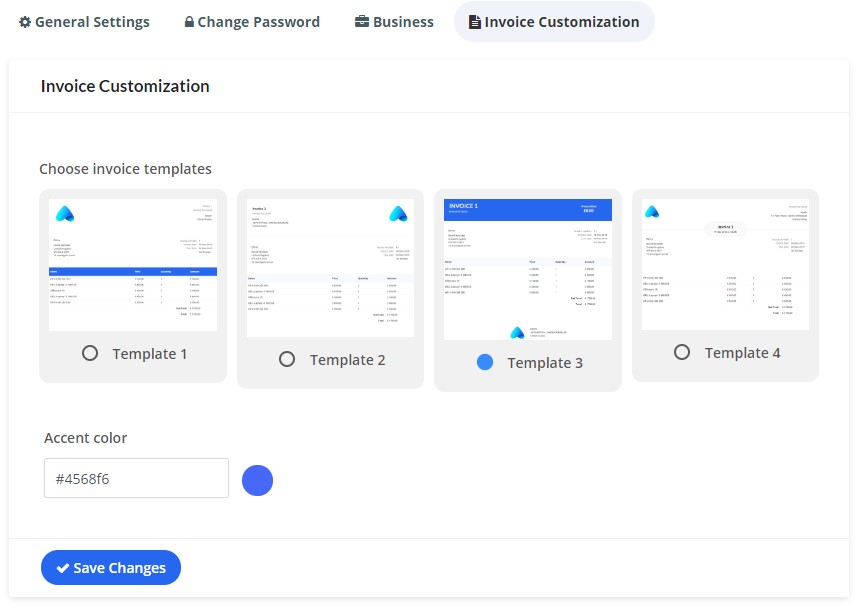Click the Template 3 blue-header invoice preview
Screen dimensions: 860x615
coord(527,269)
